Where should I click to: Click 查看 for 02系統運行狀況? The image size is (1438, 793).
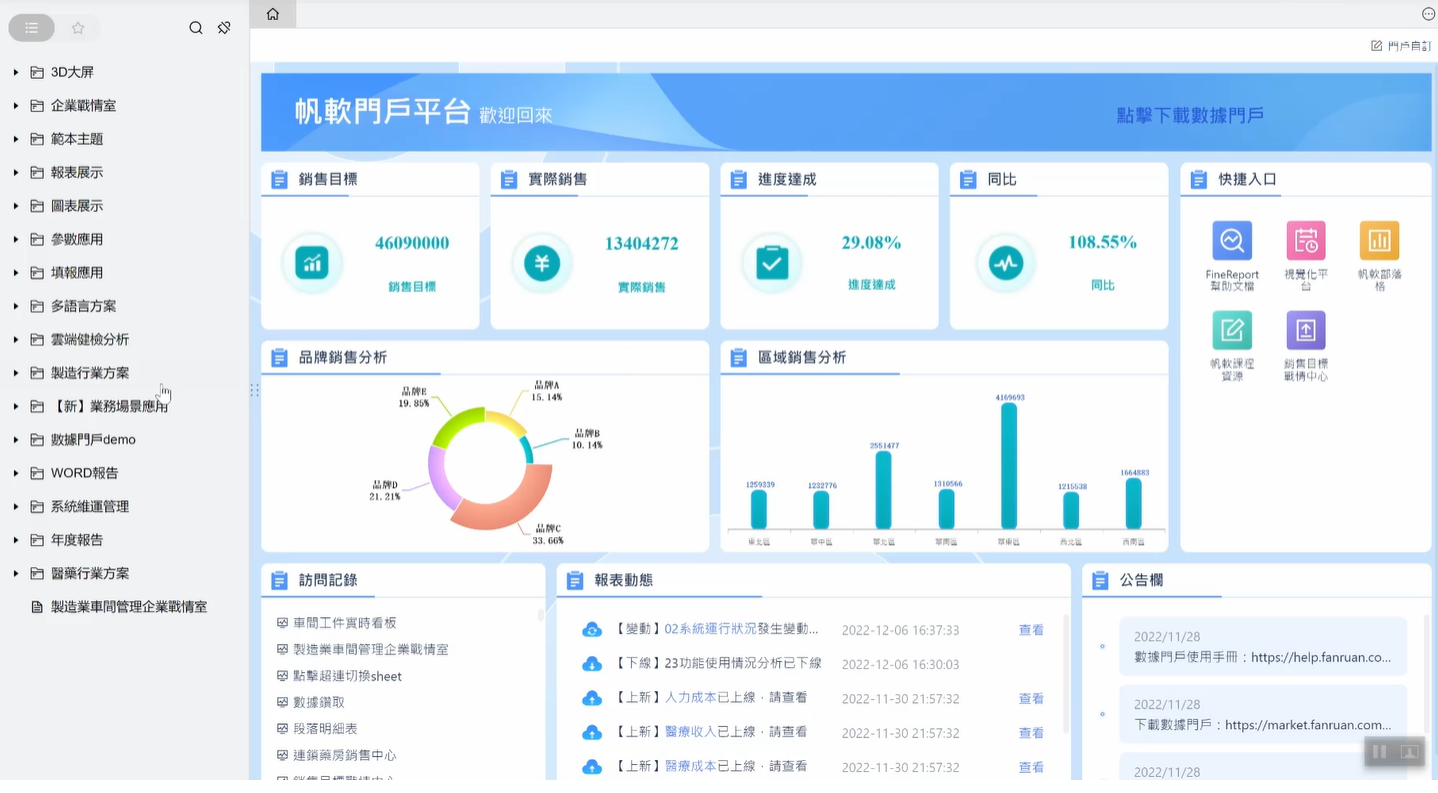click(x=1031, y=630)
